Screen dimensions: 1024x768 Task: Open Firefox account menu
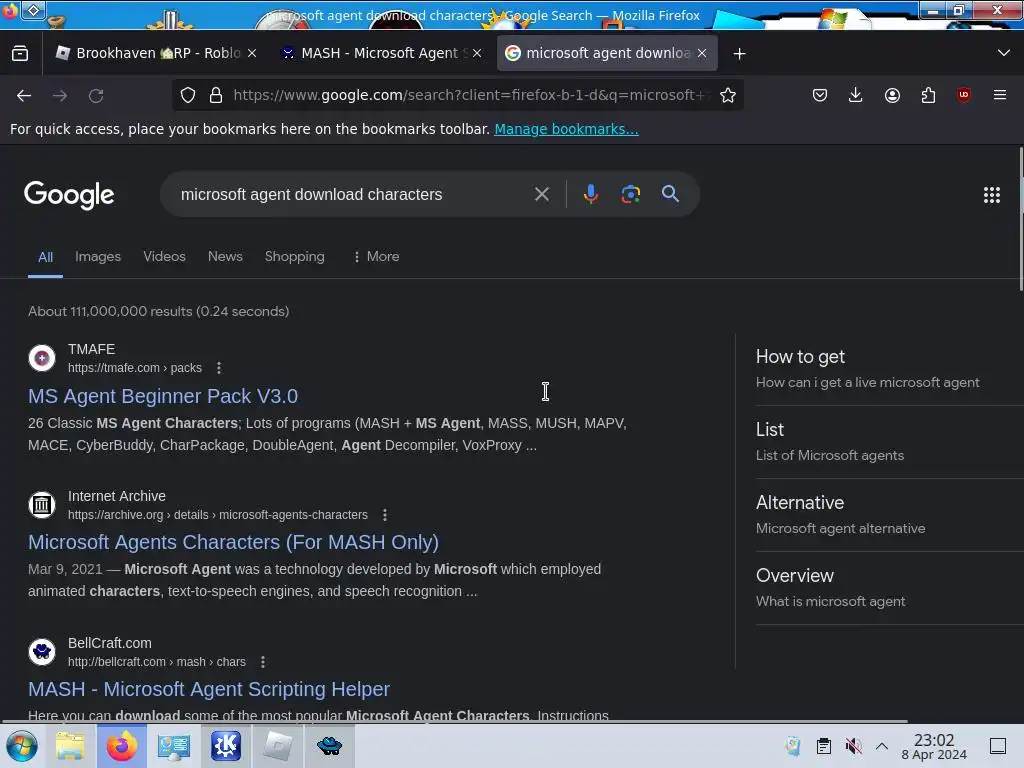tap(892, 95)
